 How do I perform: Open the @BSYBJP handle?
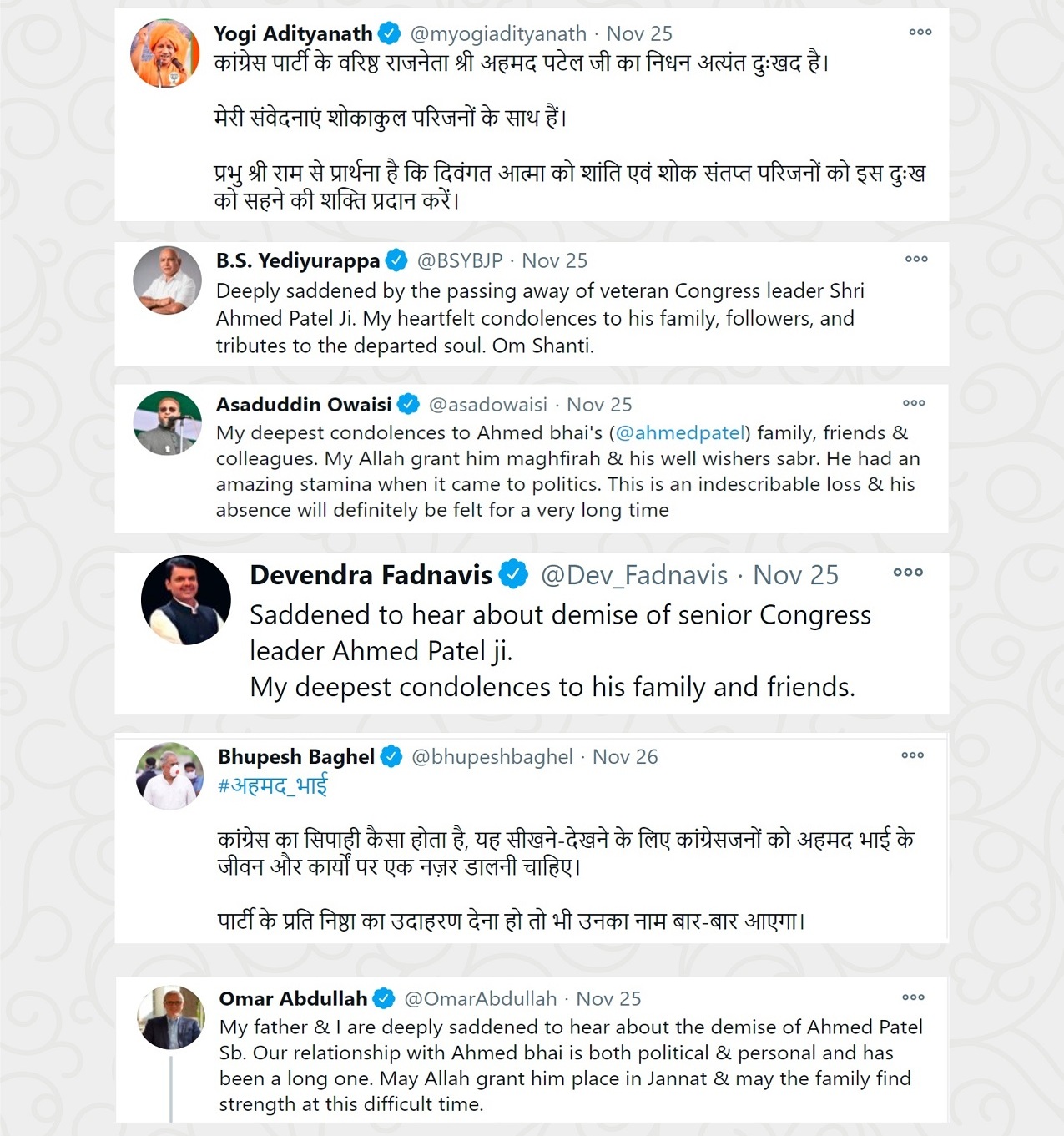[460, 260]
